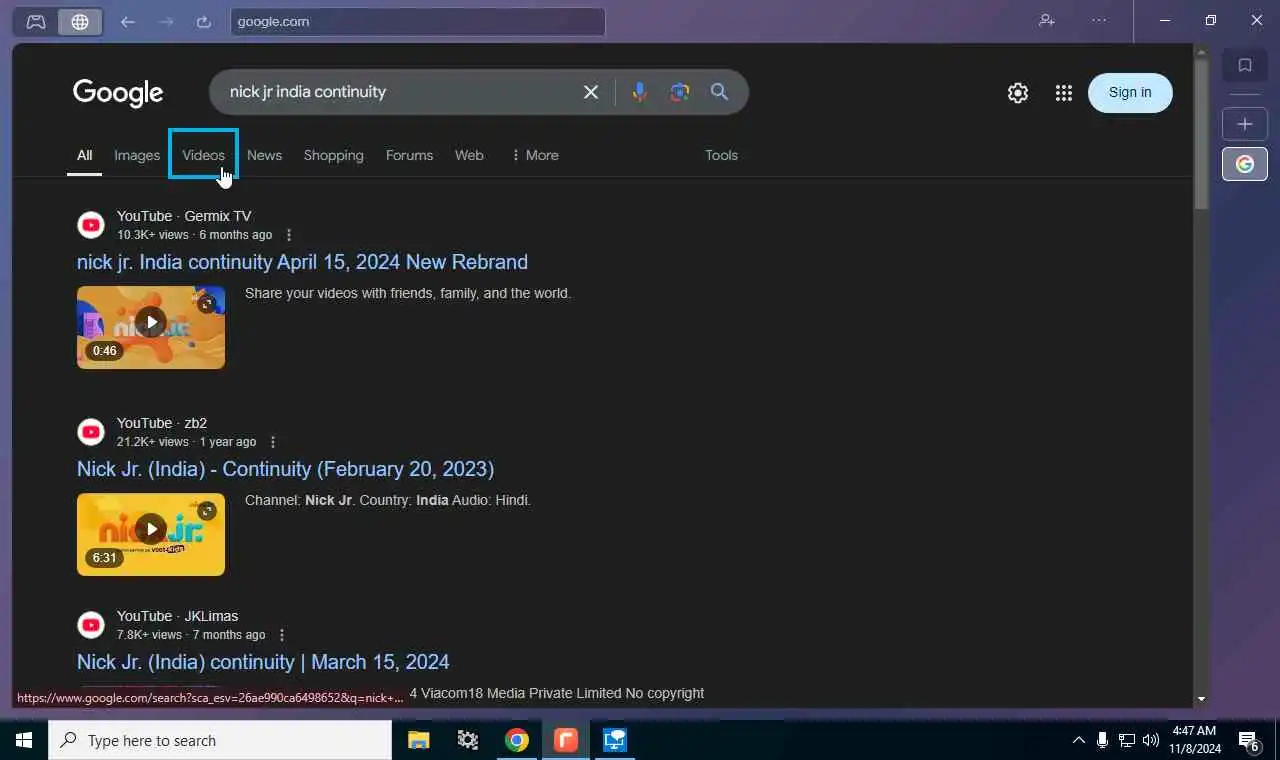
Task: Expand the More search filters
Action: [x=534, y=155]
